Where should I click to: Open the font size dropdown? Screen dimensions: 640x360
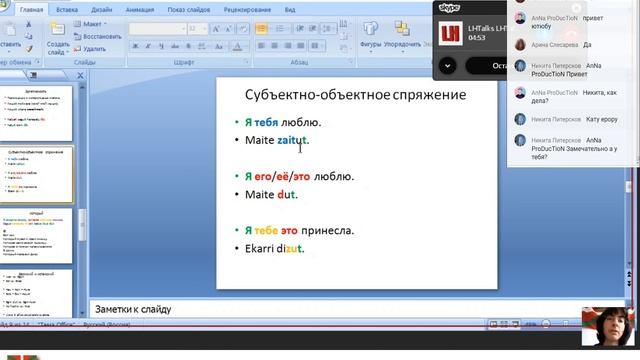[x=204, y=29]
